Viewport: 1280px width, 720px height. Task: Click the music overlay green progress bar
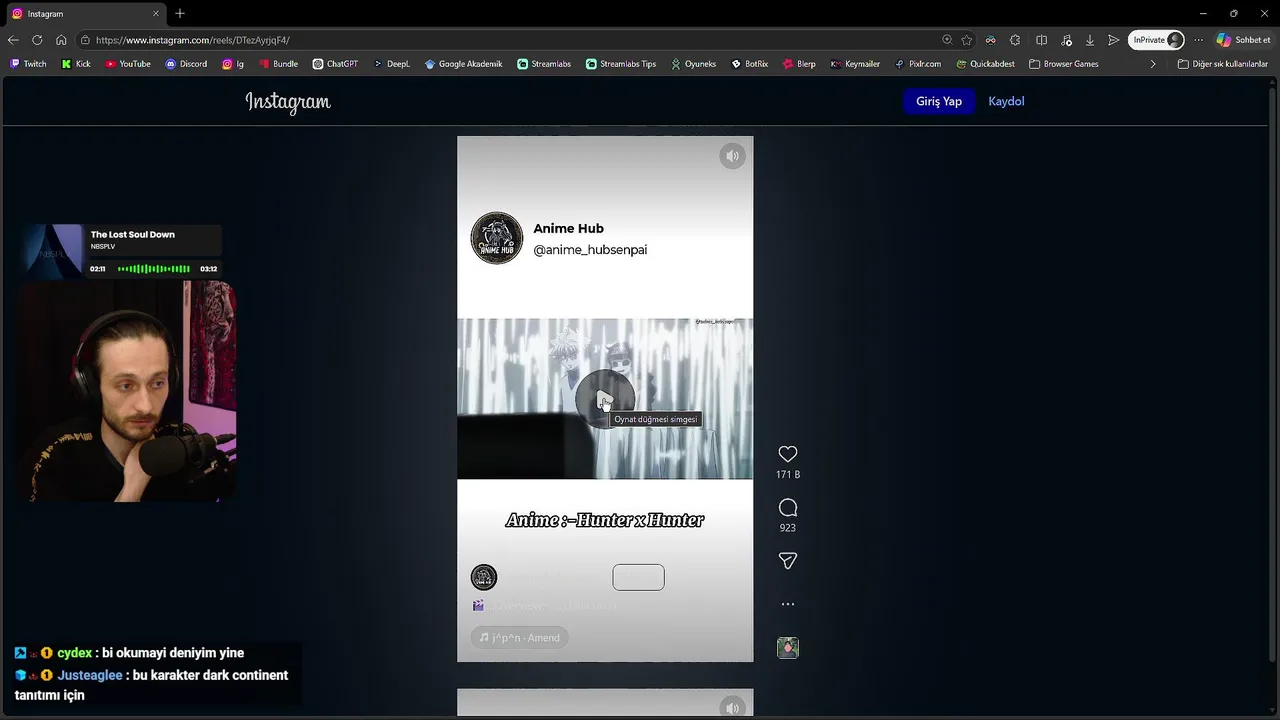coord(153,269)
